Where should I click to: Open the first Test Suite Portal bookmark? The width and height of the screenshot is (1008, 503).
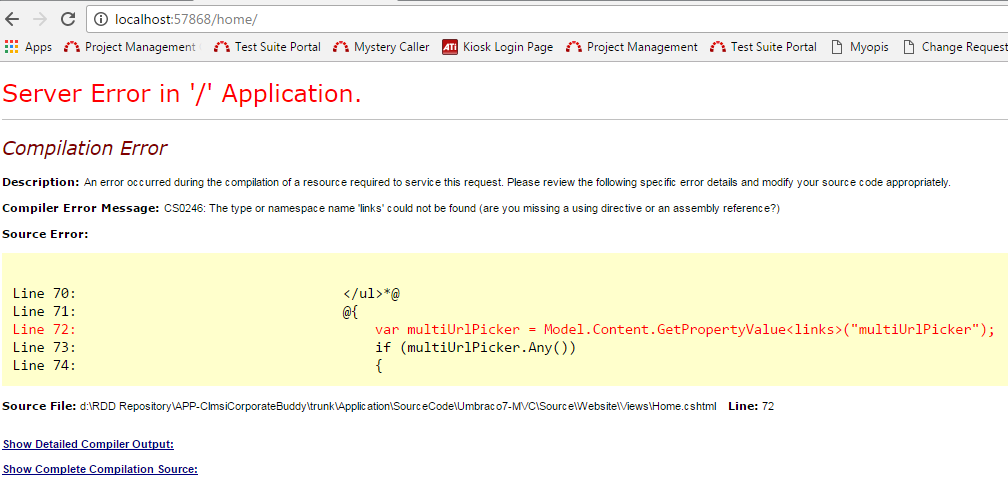267,47
